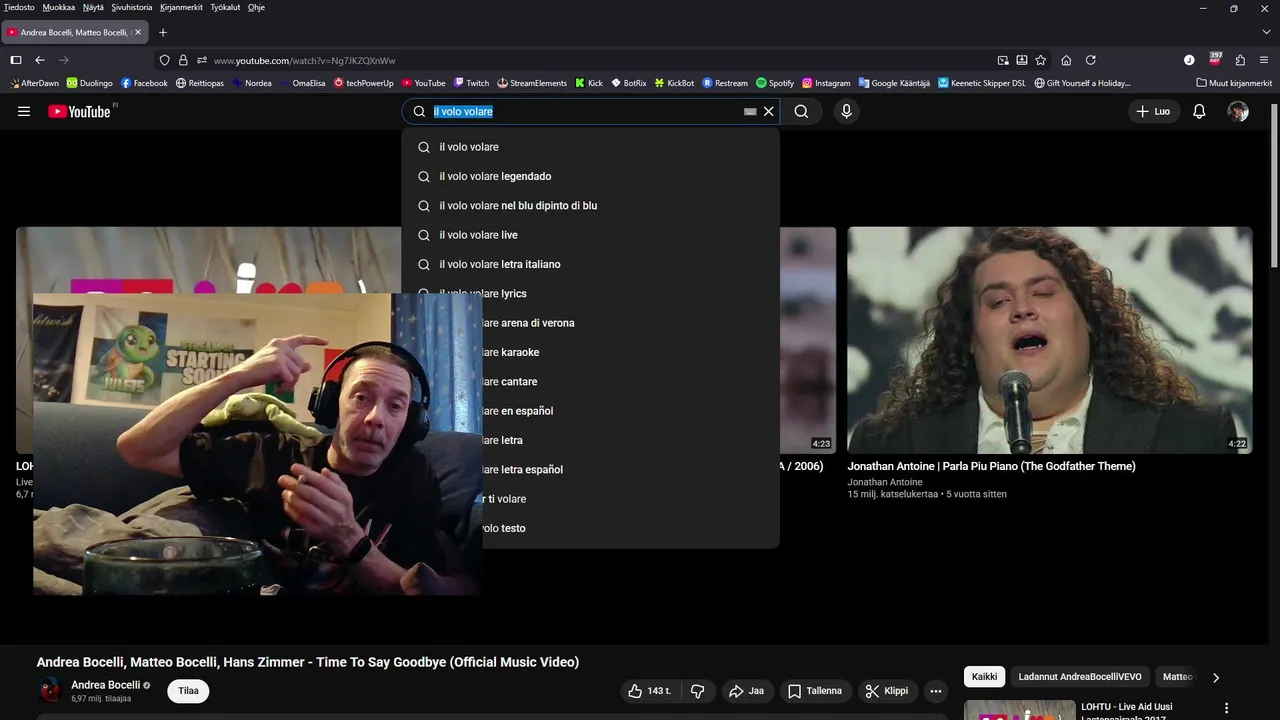This screenshot has width=1280, height=720.
Task: Choose the first suggestion 'il volo volare'
Action: (590, 147)
